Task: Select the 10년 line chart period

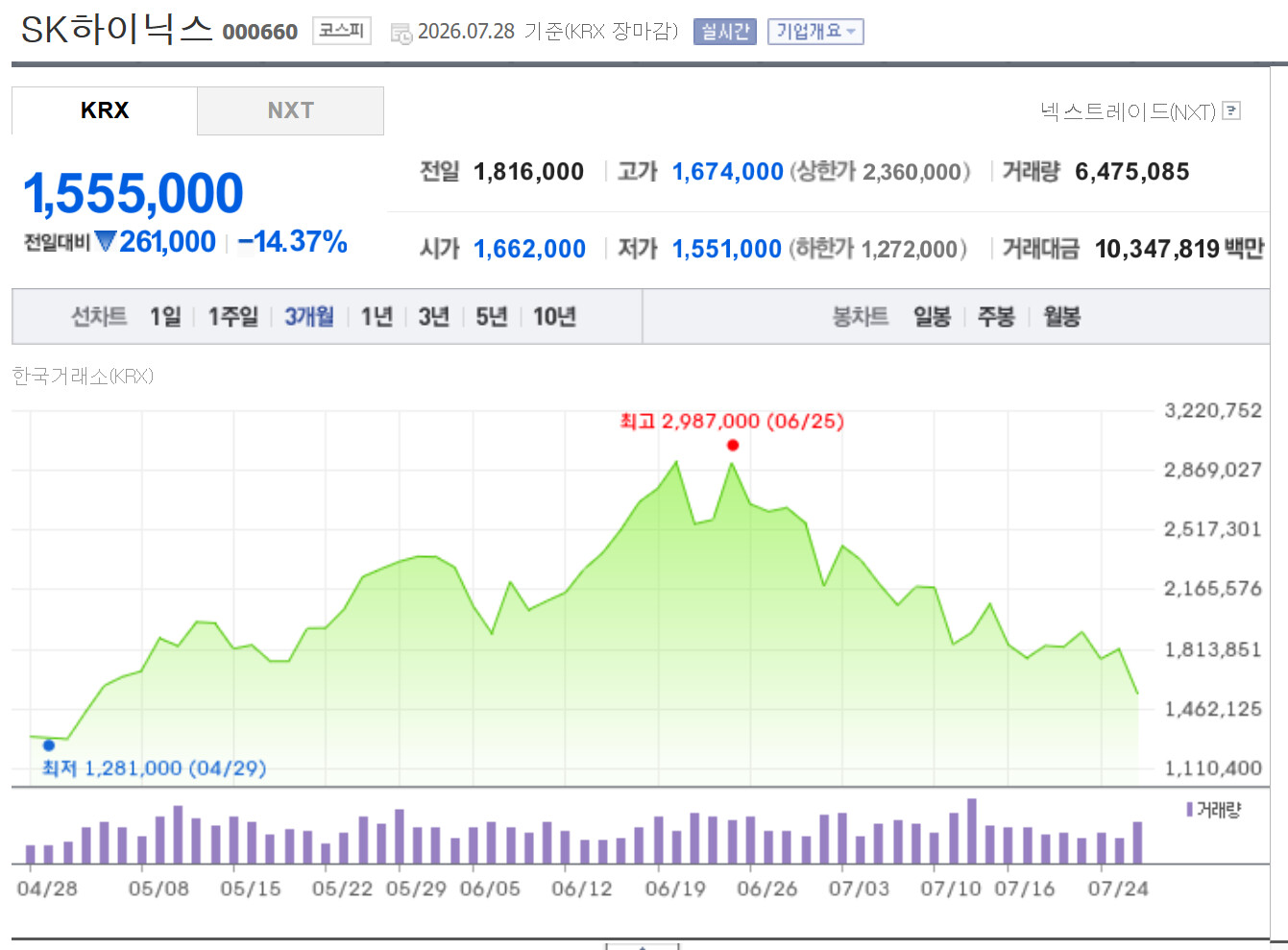Action: tap(554, 316)
